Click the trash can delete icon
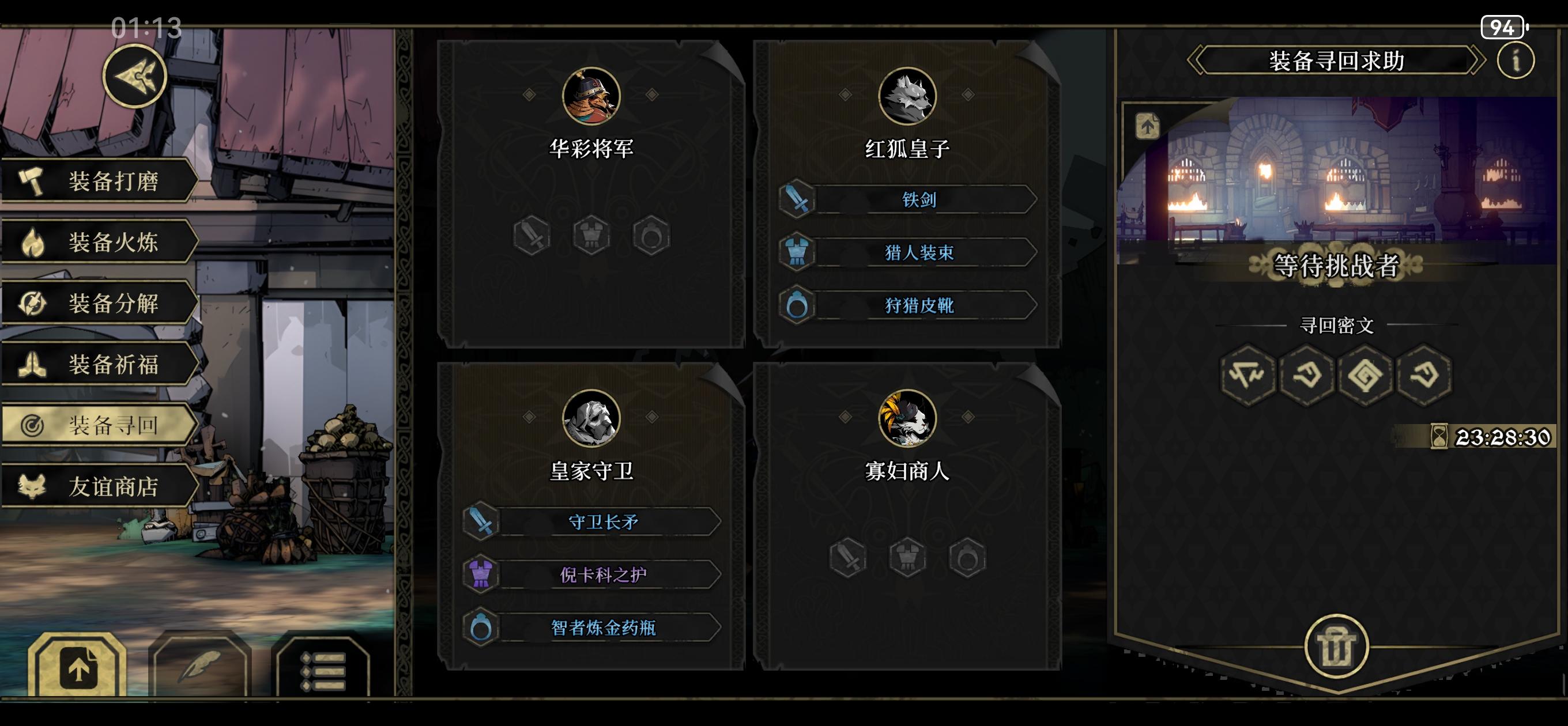Screen dimensions: 1568x726 [1336, 646]
